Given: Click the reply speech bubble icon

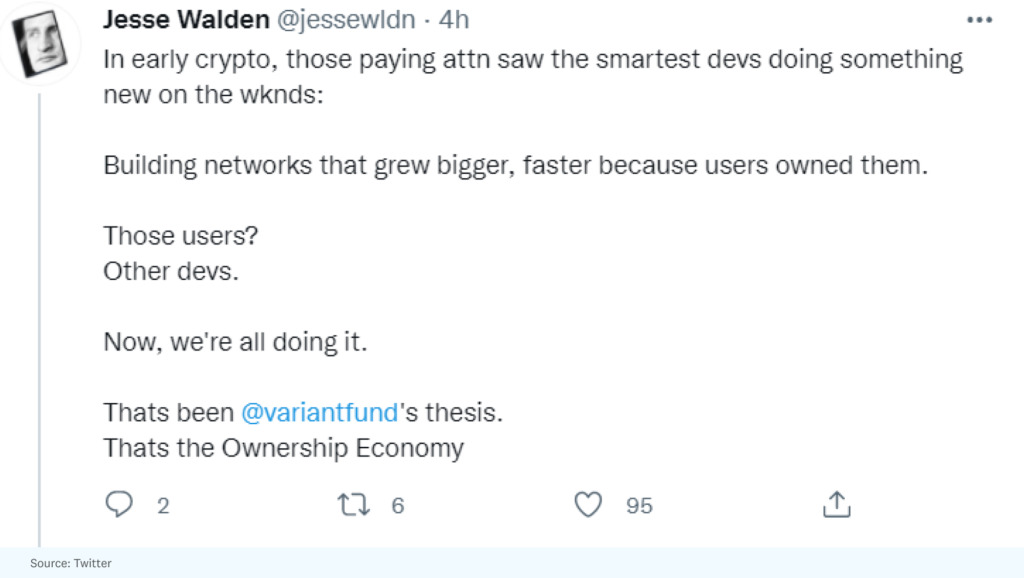Looking at the screenshot, I should (x=120, y=504).
